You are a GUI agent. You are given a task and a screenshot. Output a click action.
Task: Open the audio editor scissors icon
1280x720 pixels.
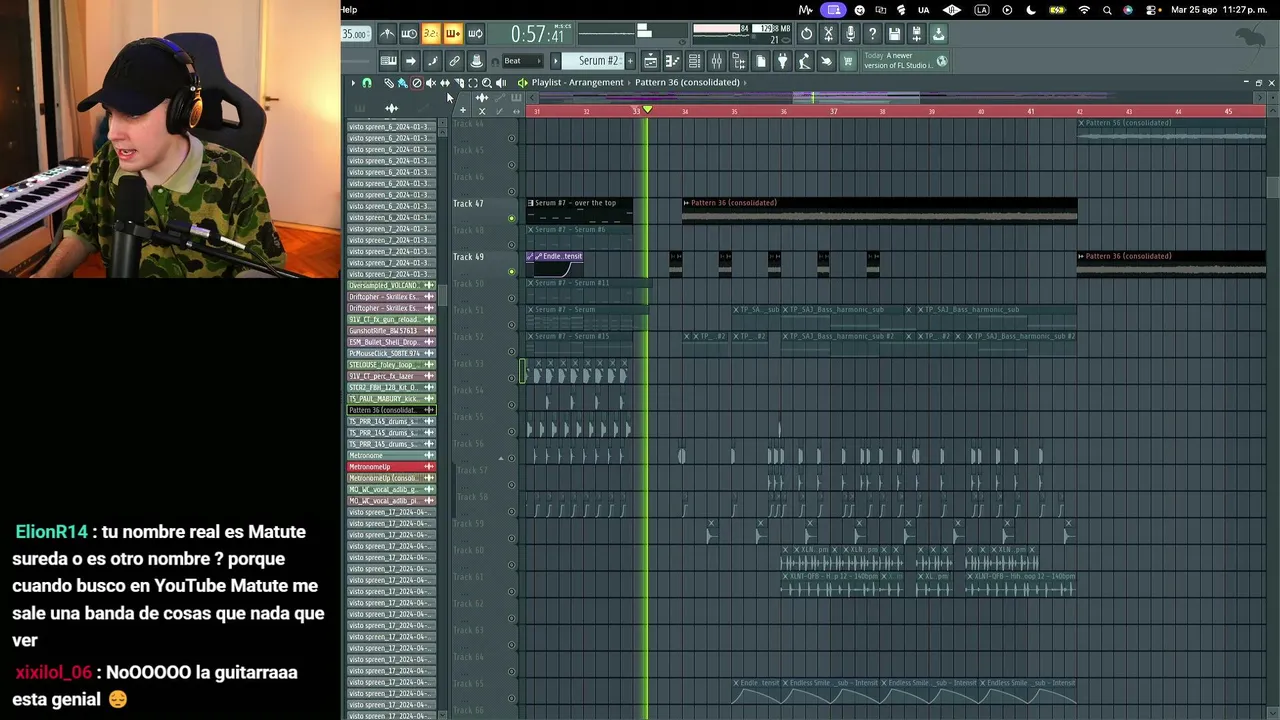click(828, 34)
